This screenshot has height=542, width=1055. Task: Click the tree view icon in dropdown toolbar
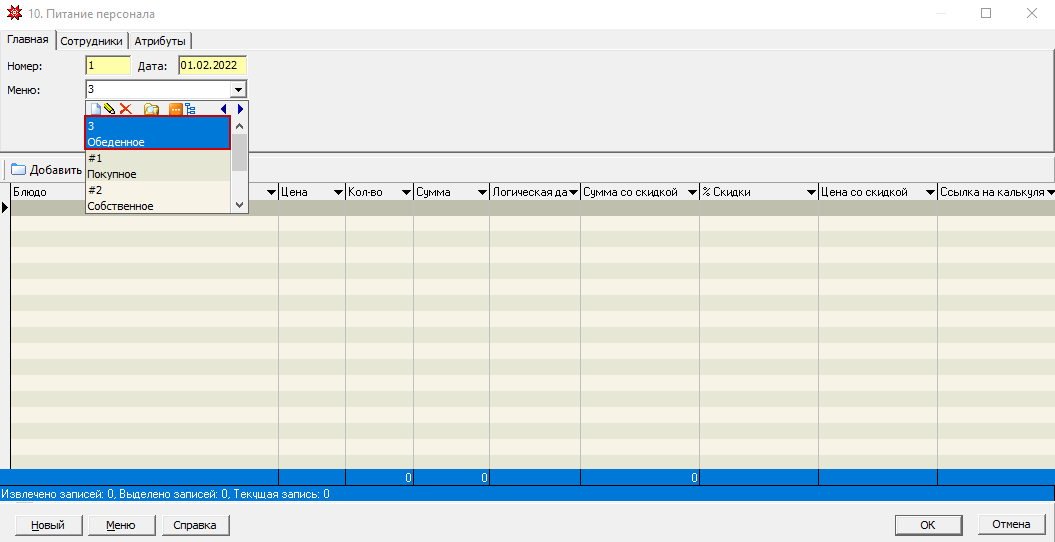point(188,109)
